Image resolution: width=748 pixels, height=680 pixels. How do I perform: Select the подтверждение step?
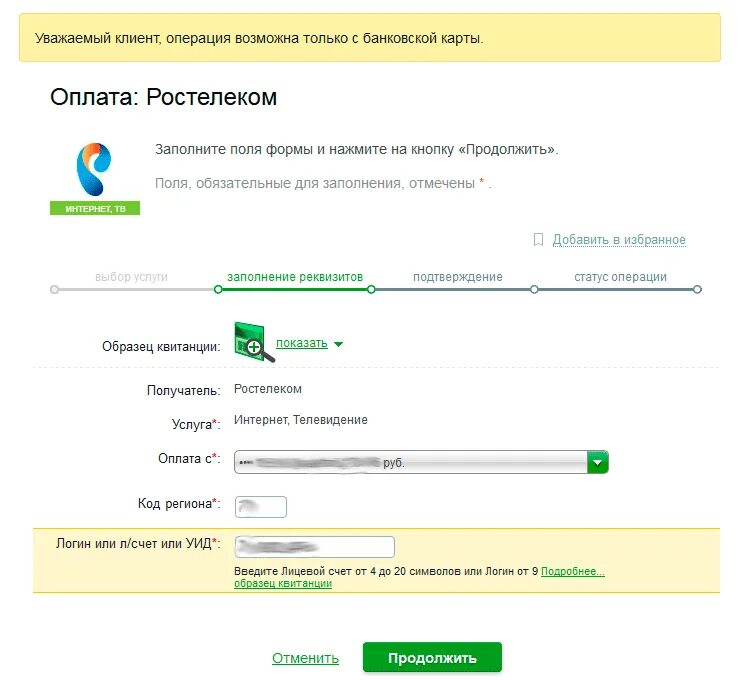pyautogui.click(x=458, y=277)
